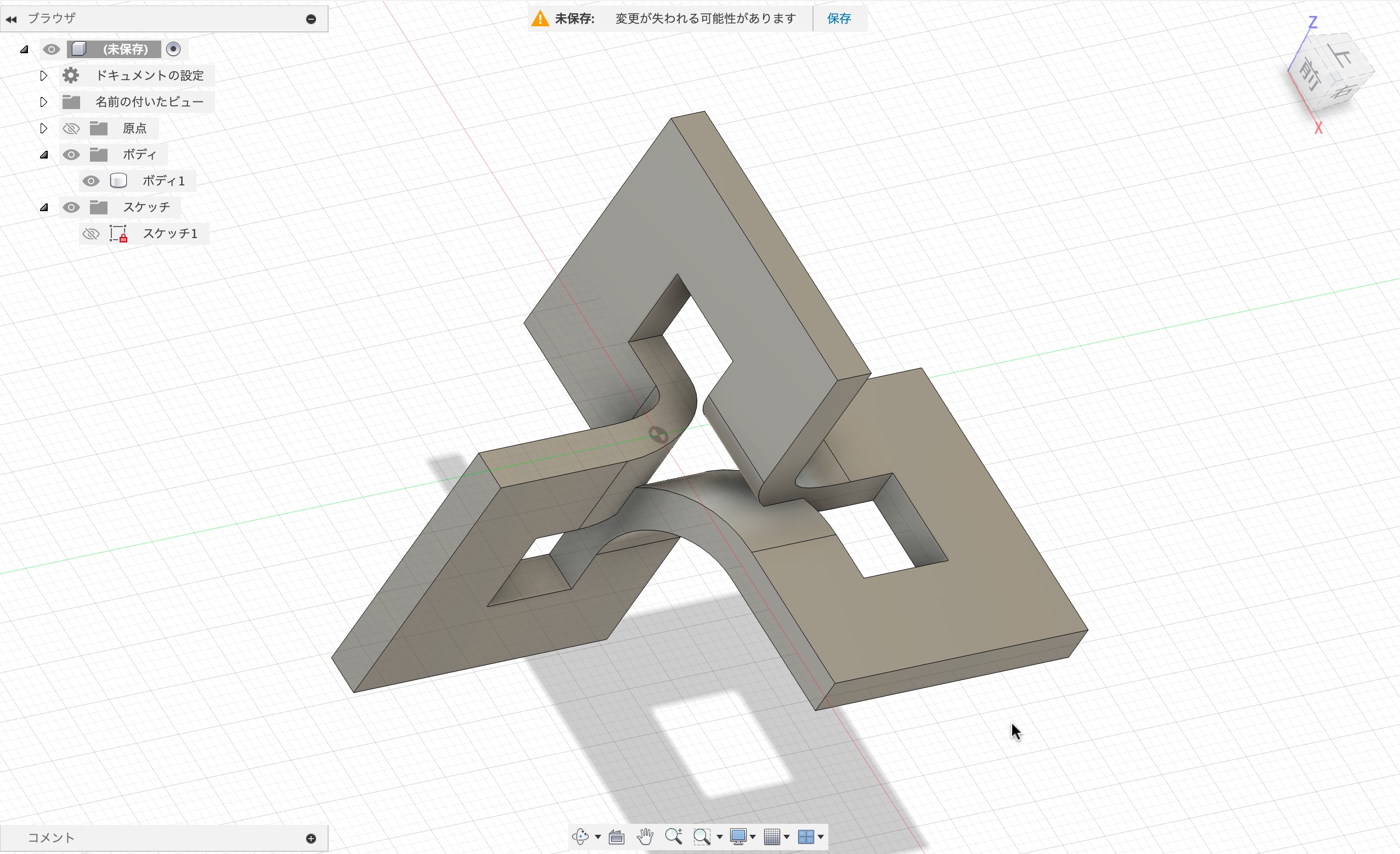Expand the ドキュメントの設定 tree node
Image resolution: width=1400 pixels, height=854 pixels.
pyautogui.click(x=44, y=76)
